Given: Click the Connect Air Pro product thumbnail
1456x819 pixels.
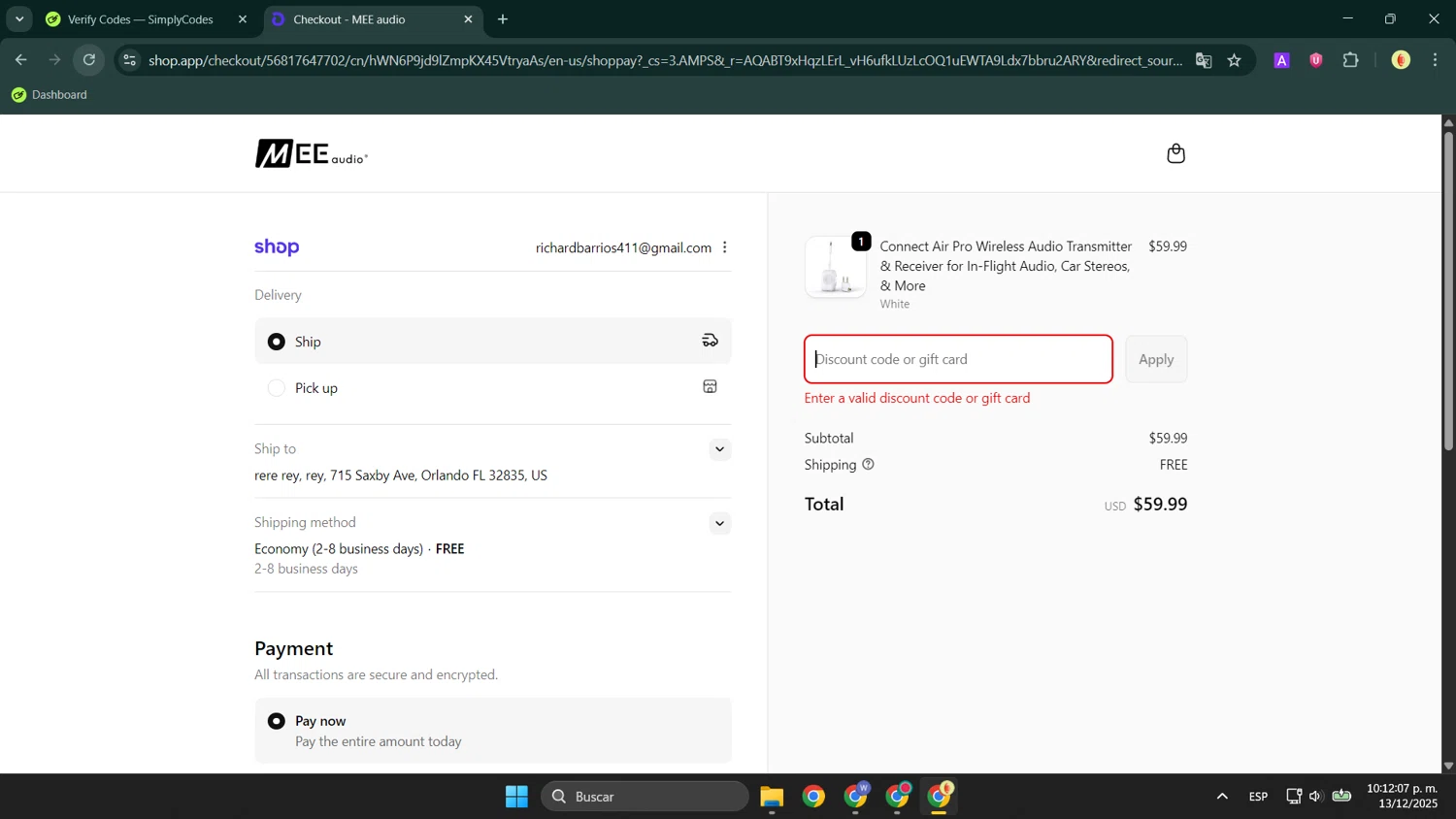Looking at the screenshot, I should [x=836, y=267].
